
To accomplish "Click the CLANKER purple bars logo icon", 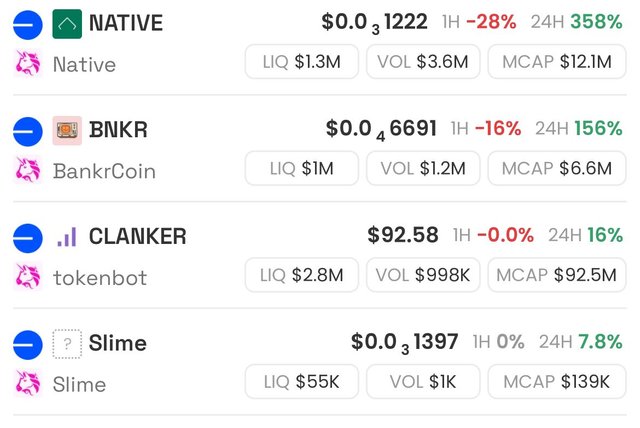I will point(67,236).
